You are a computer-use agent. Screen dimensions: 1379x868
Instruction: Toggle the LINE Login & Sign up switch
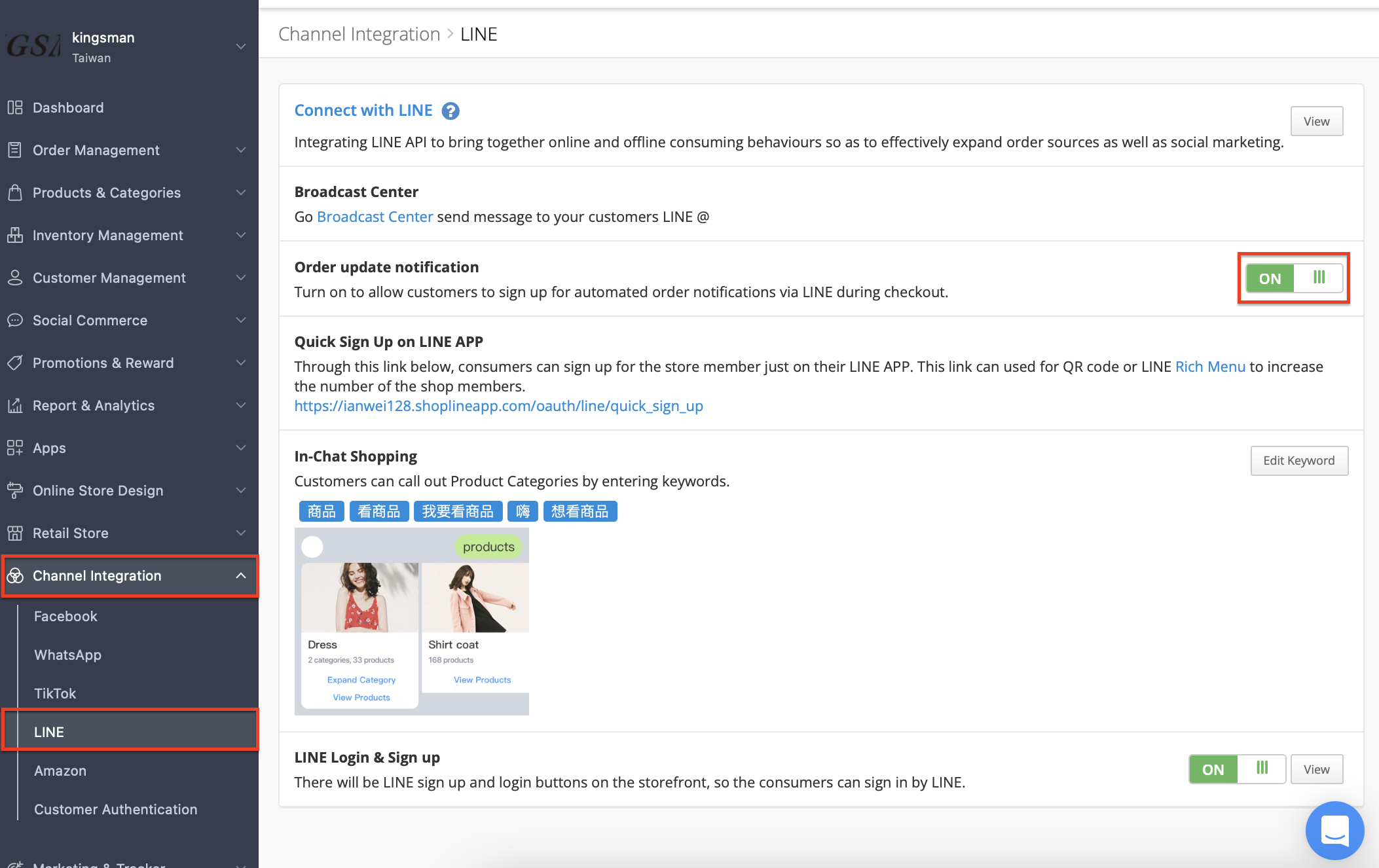coord(1236,769)
